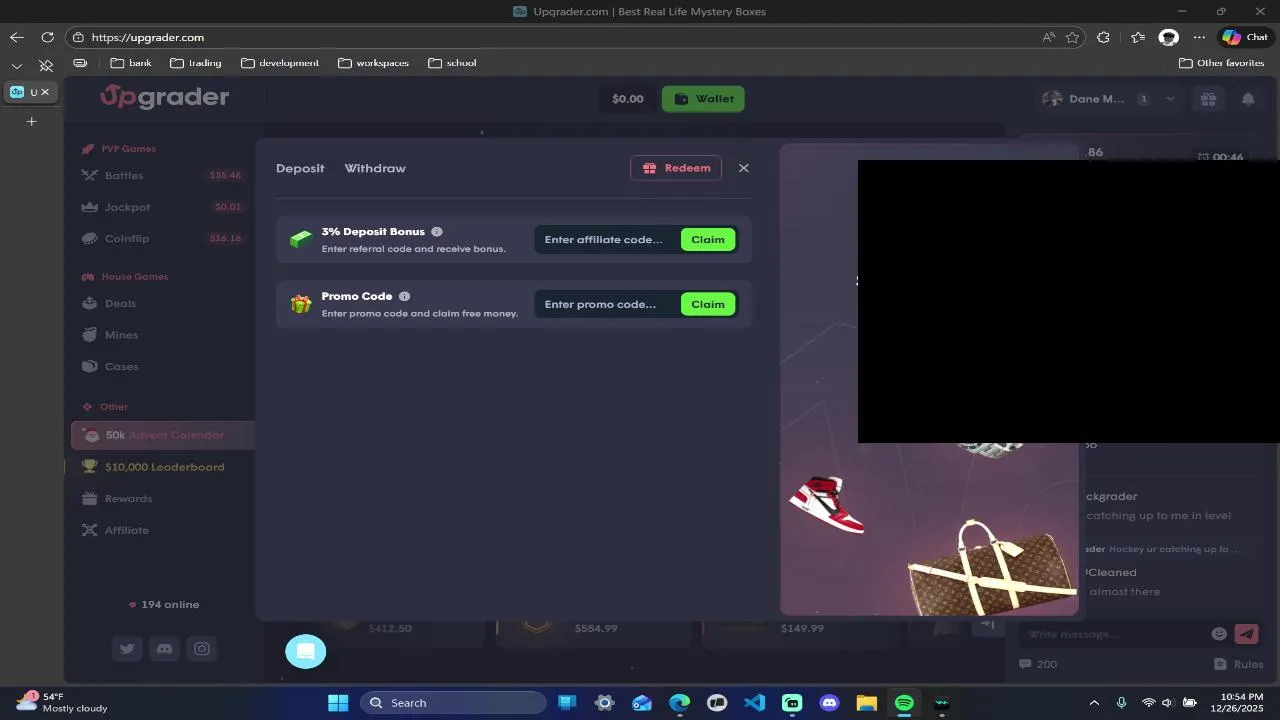Switch to the Deposit tab

point(300,168)
